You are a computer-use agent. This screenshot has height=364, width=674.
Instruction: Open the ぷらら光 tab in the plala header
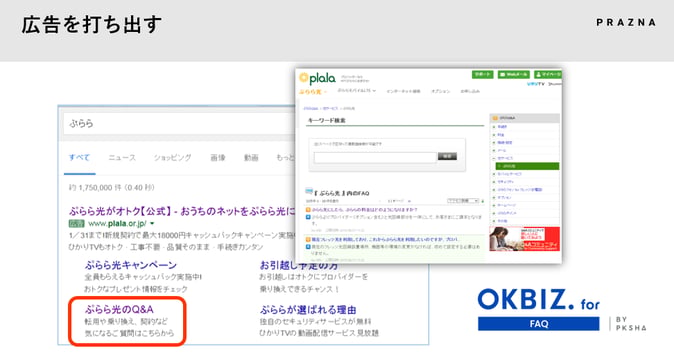[x=312, y=92]
